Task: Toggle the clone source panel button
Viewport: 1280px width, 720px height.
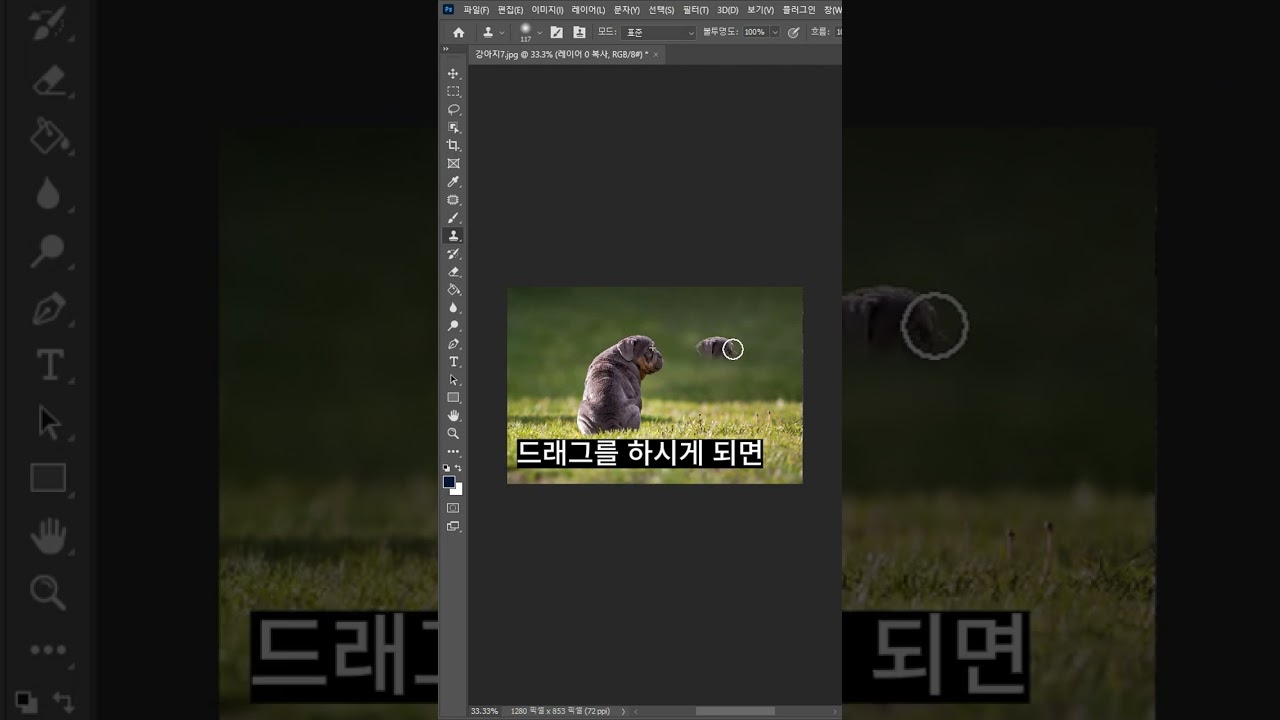Action: (579, 32)
